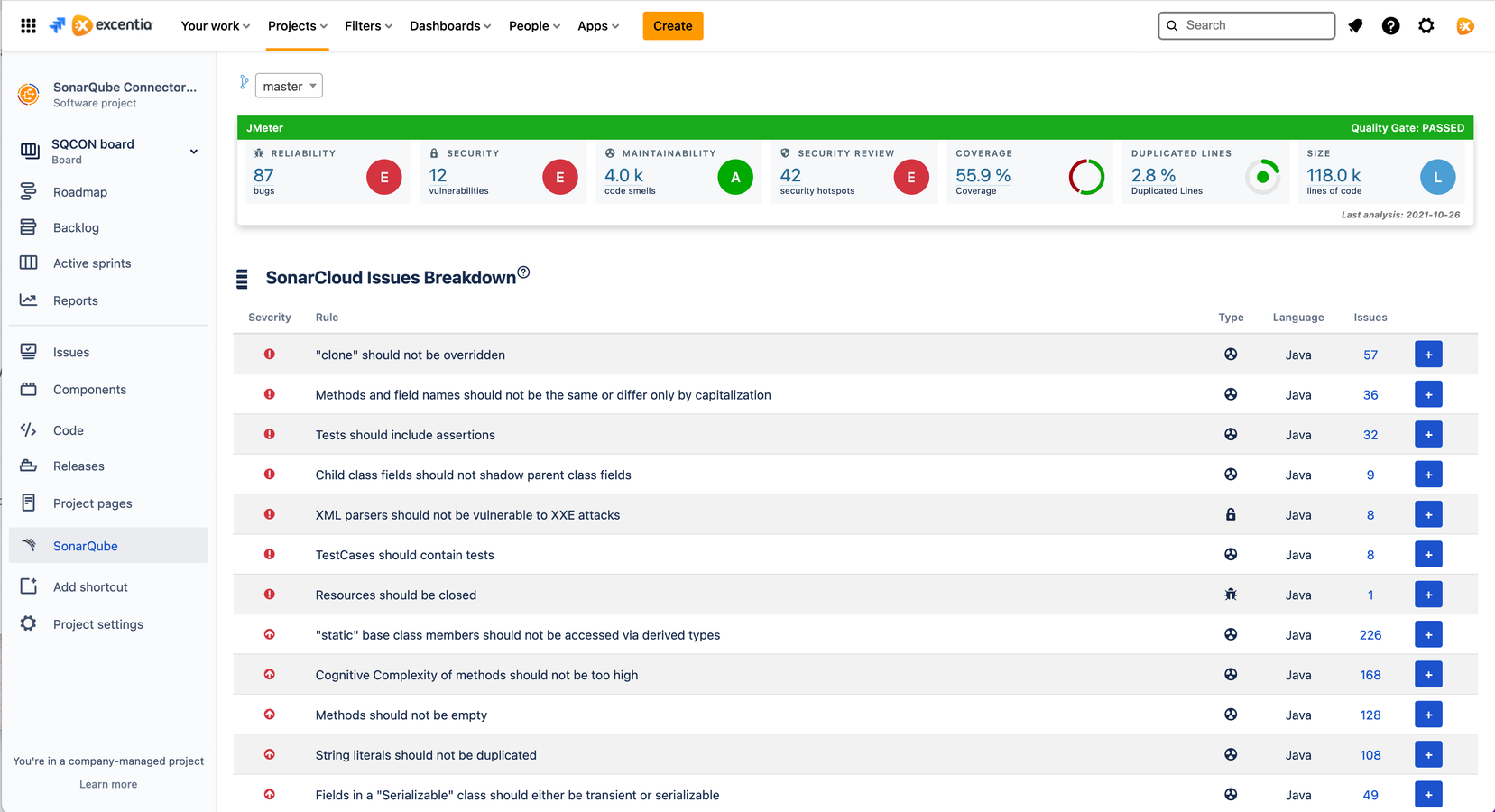Click the 87 bugs metric value

click(x=263, y=175)
